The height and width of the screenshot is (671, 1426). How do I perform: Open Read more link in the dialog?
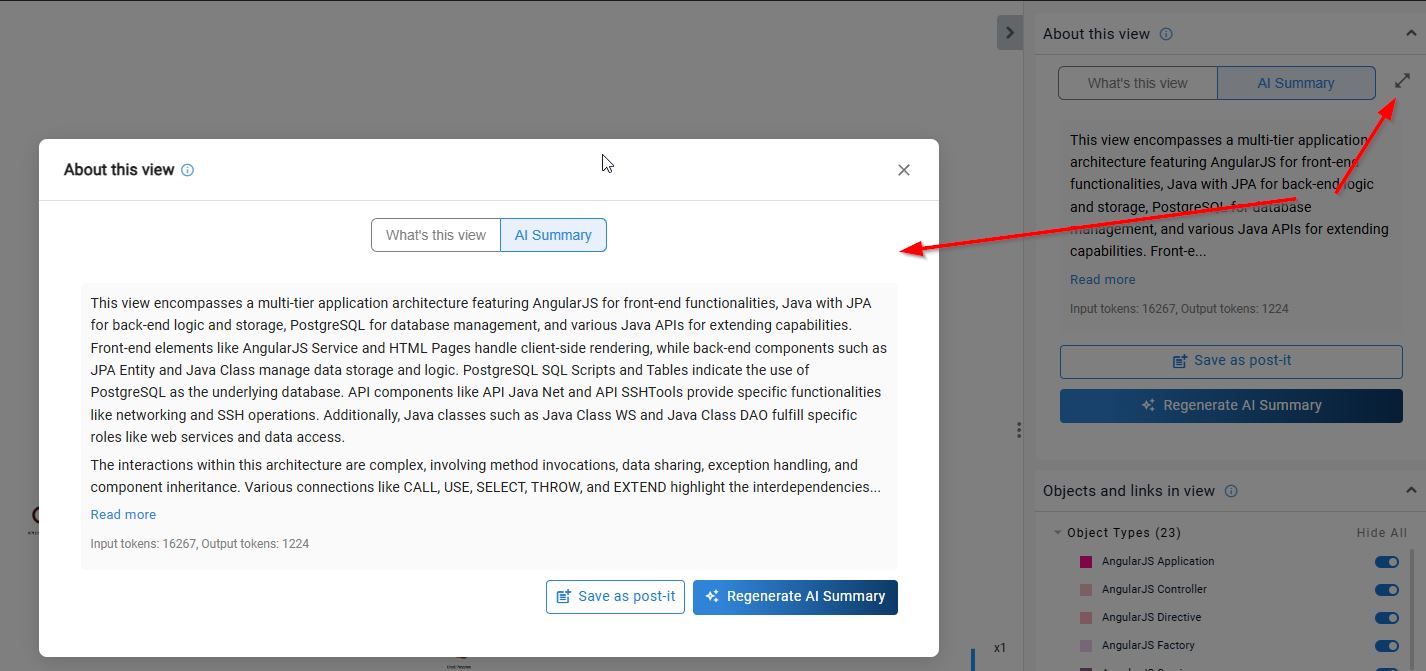click(x=123, y=514)
